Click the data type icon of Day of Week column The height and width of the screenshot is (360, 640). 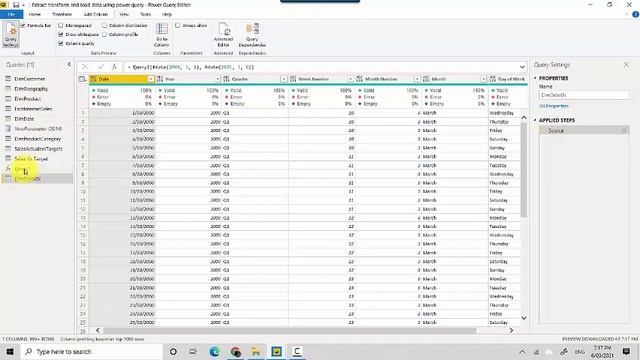pyautogui.click(x=493, y=79)
